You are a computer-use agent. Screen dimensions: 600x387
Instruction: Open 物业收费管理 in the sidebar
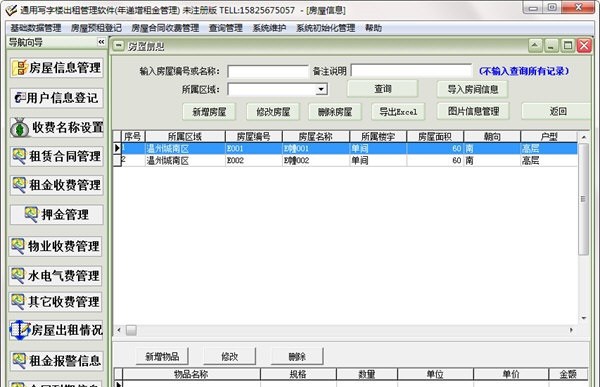click(55, 246)
